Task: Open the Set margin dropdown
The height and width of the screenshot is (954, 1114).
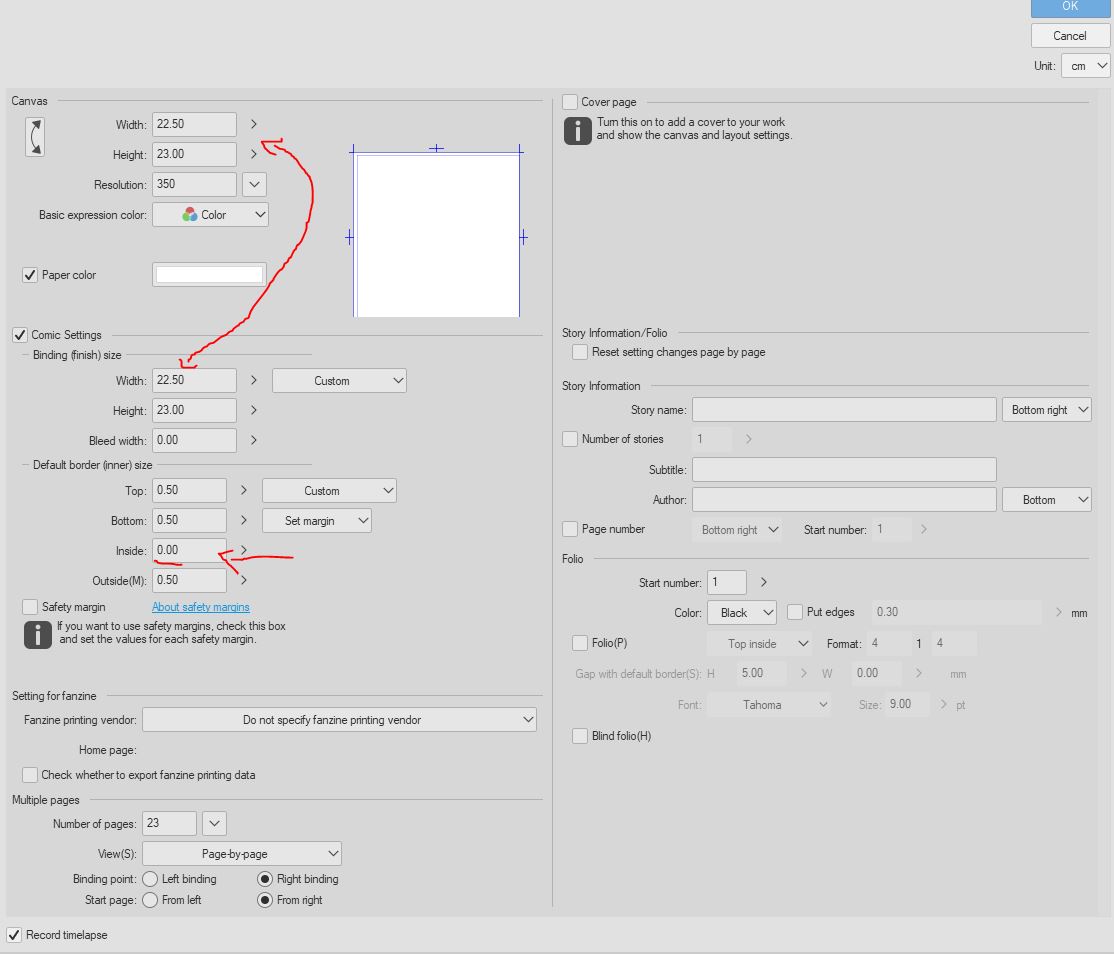Action: pos(317,521)
